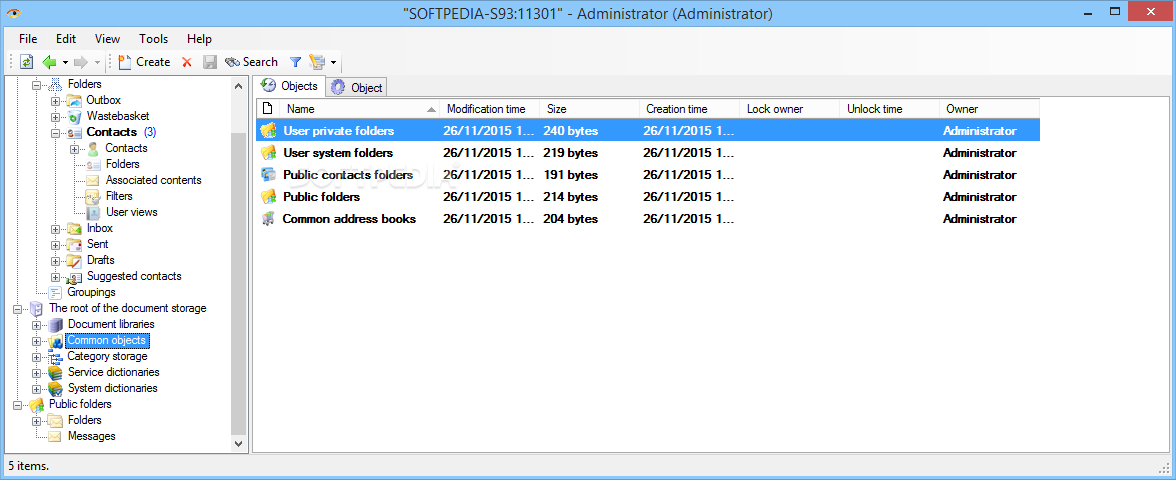Image resolution: width=1176 pixels, height=480 pixels.
Task: Click the Search button
Action: [251, 62]
